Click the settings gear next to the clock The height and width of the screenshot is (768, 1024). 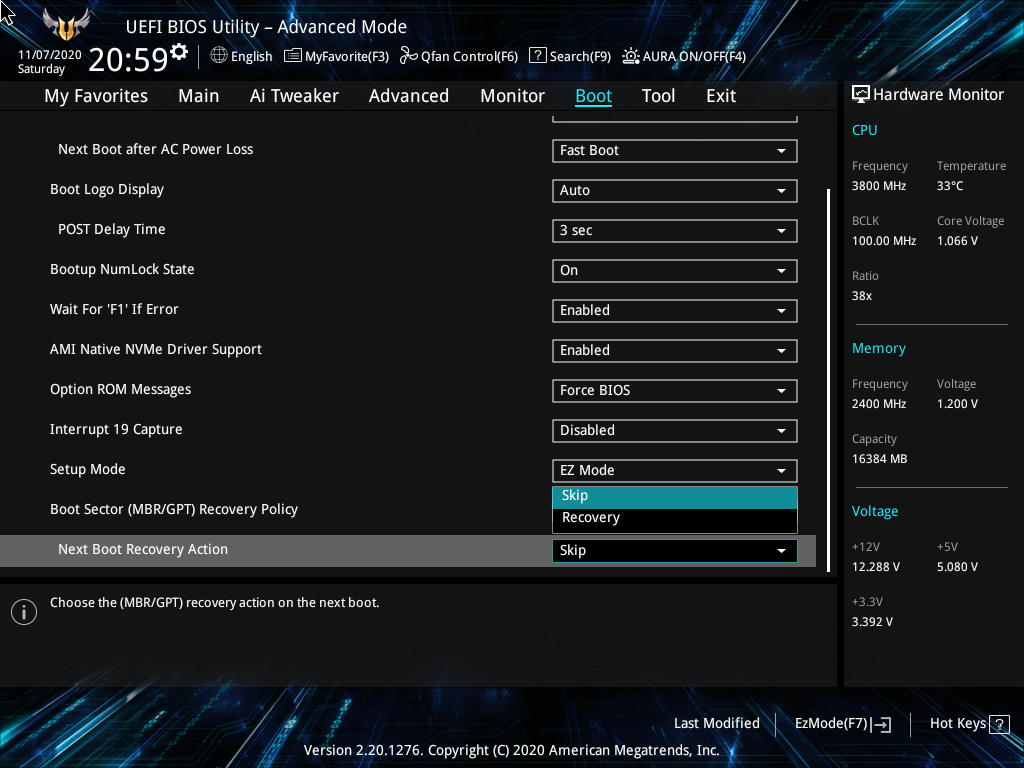click(x=179, y=52)
